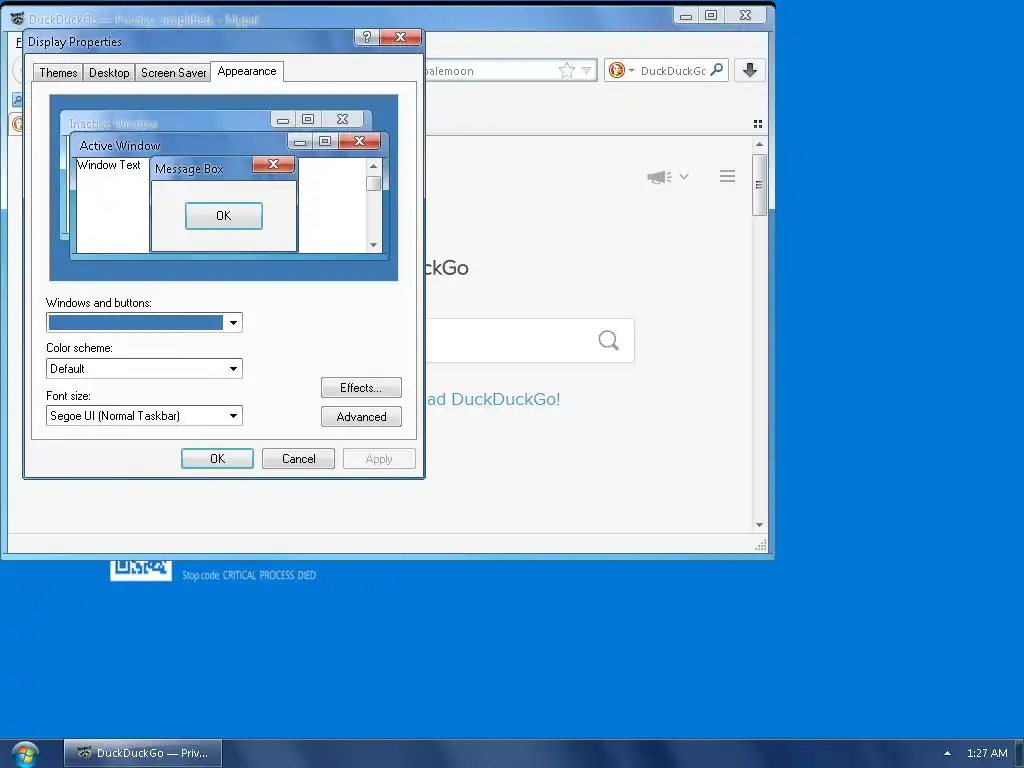Click the taskbar clock 1:27 AM

[x=987, y=753]
